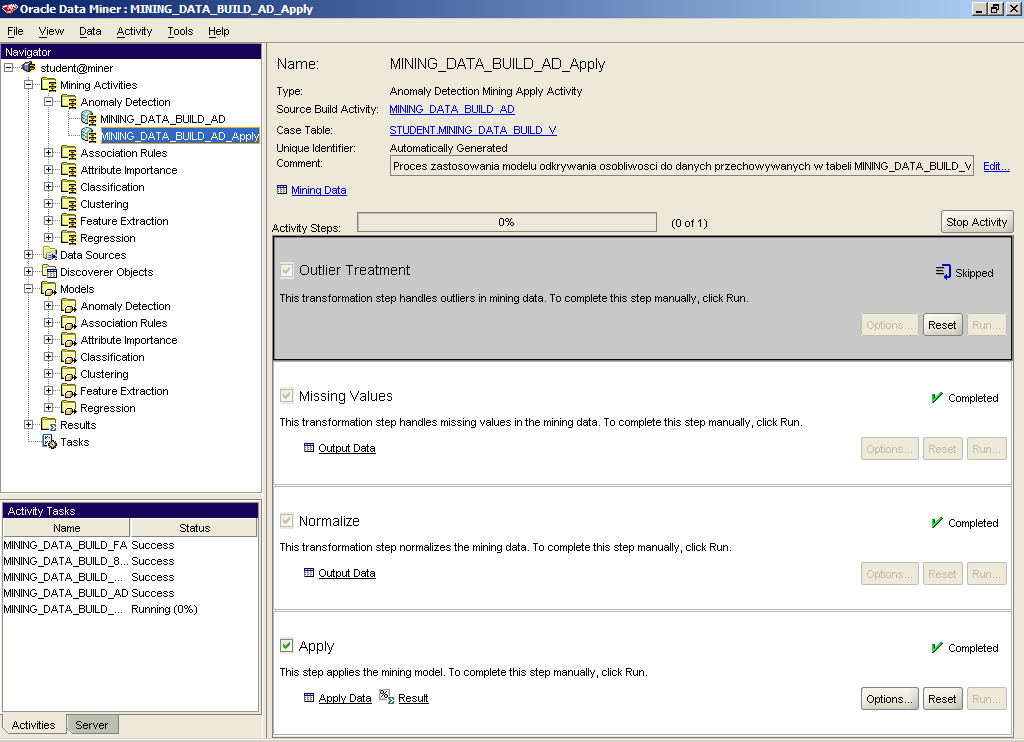The image size is (1024, 742).
Task: Open the View menu
Action: [51, 31]
